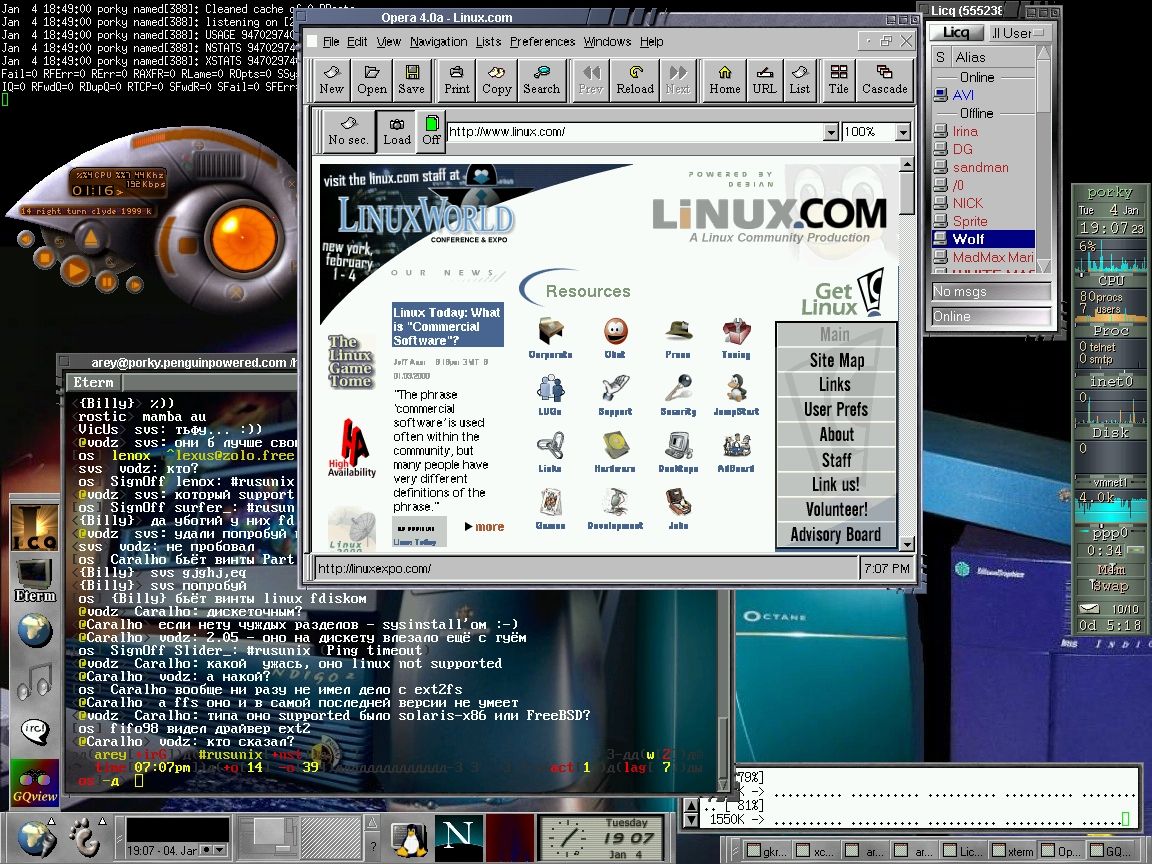This screenshot has height=864, width=1152.
Task: Launch GQview from the left dock icon
Action: click(x=34, y=783)
